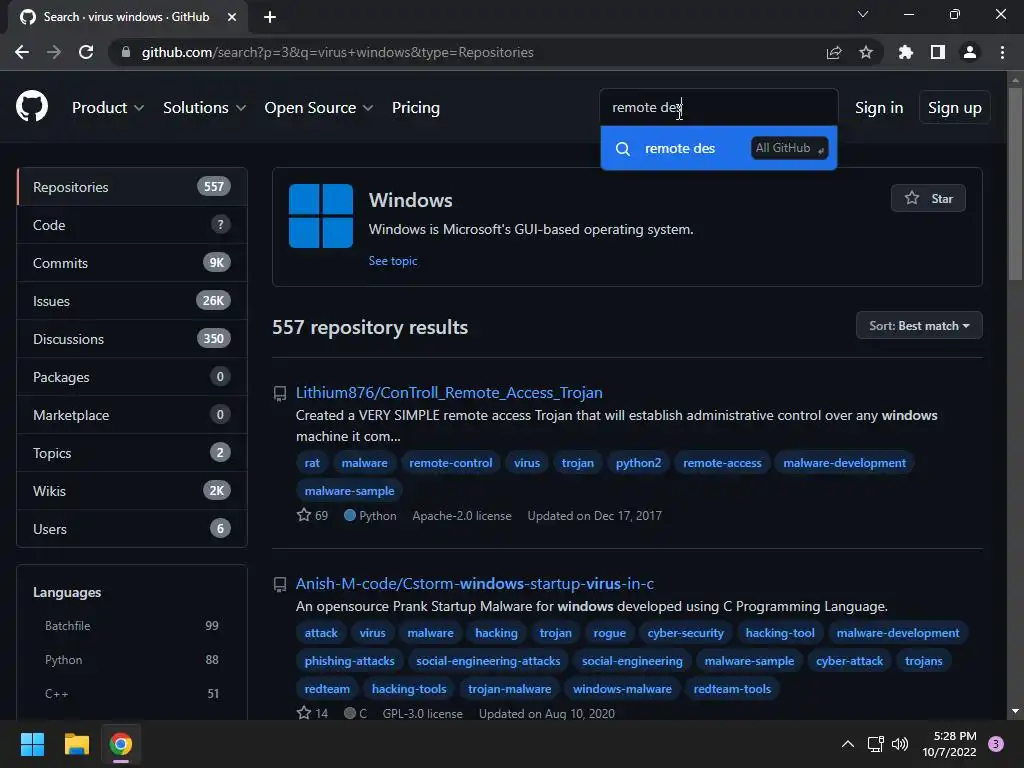This screenshot has width=1024, height=768.
Task: Click the site lock icon in address bar
Action: click(126, 52)
